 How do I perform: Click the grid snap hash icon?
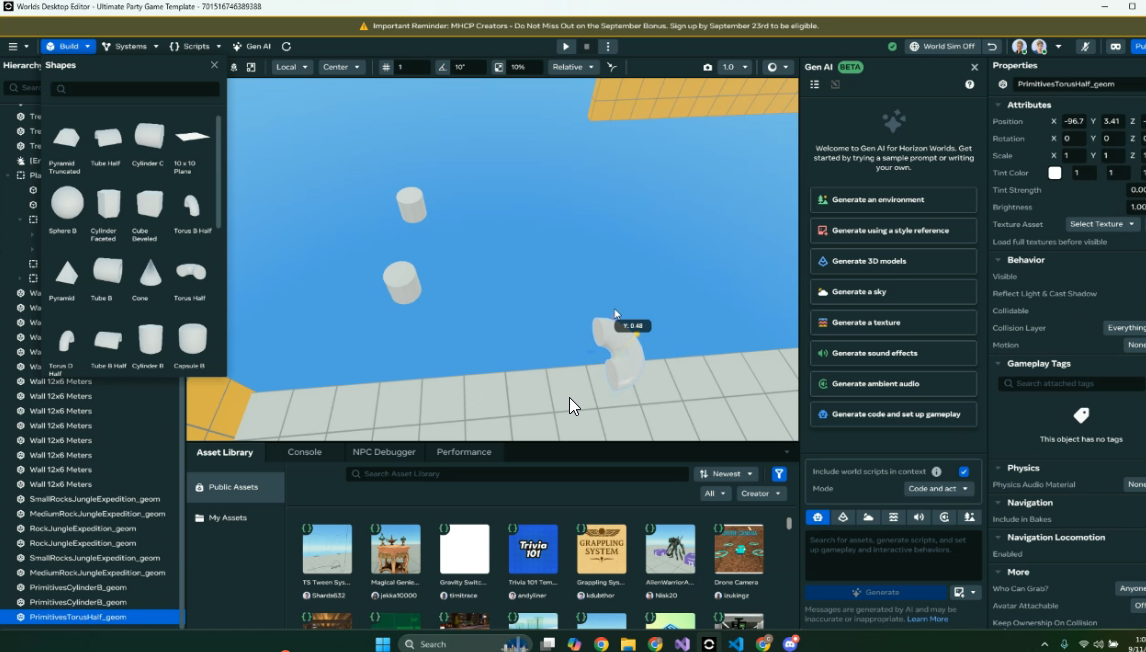(387, 67)
